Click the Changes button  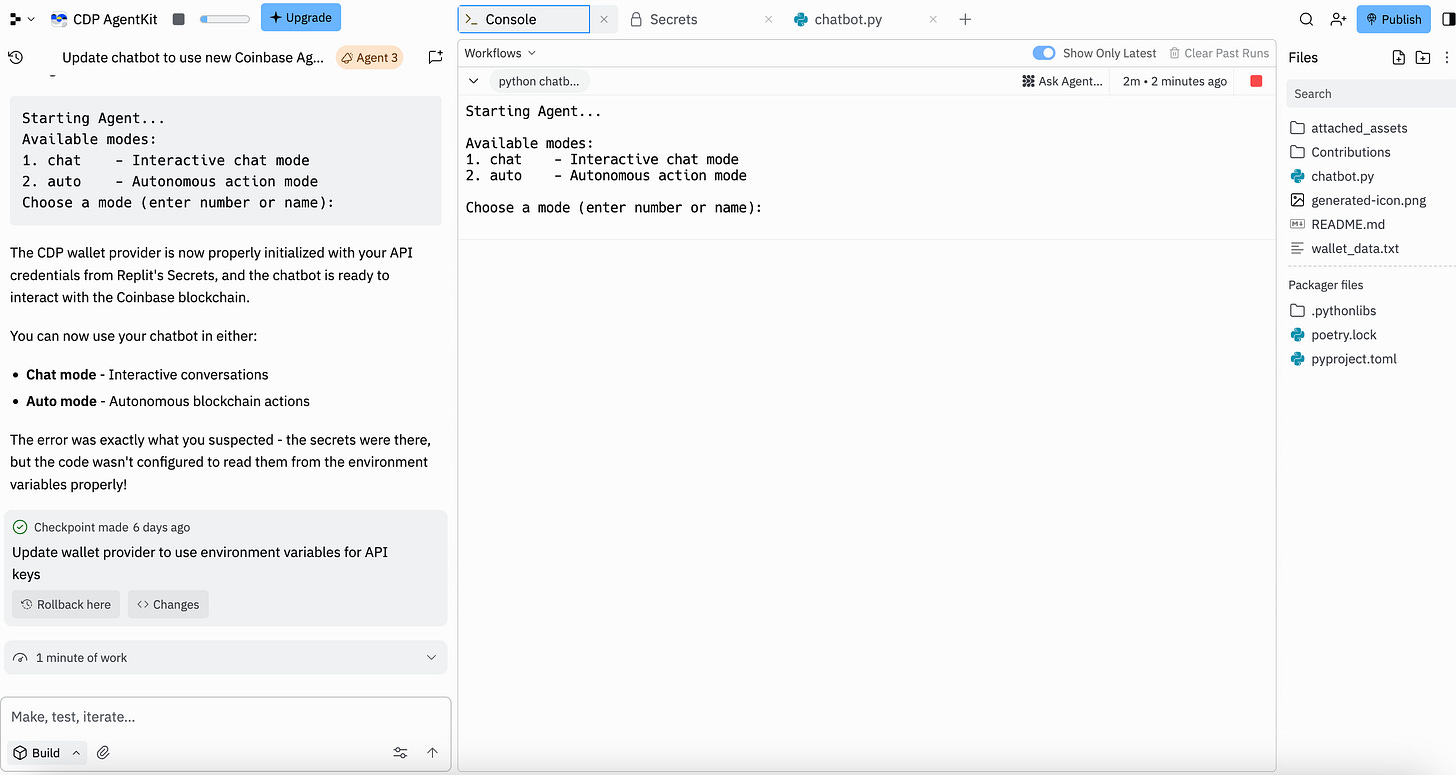(x=168, y=604)
